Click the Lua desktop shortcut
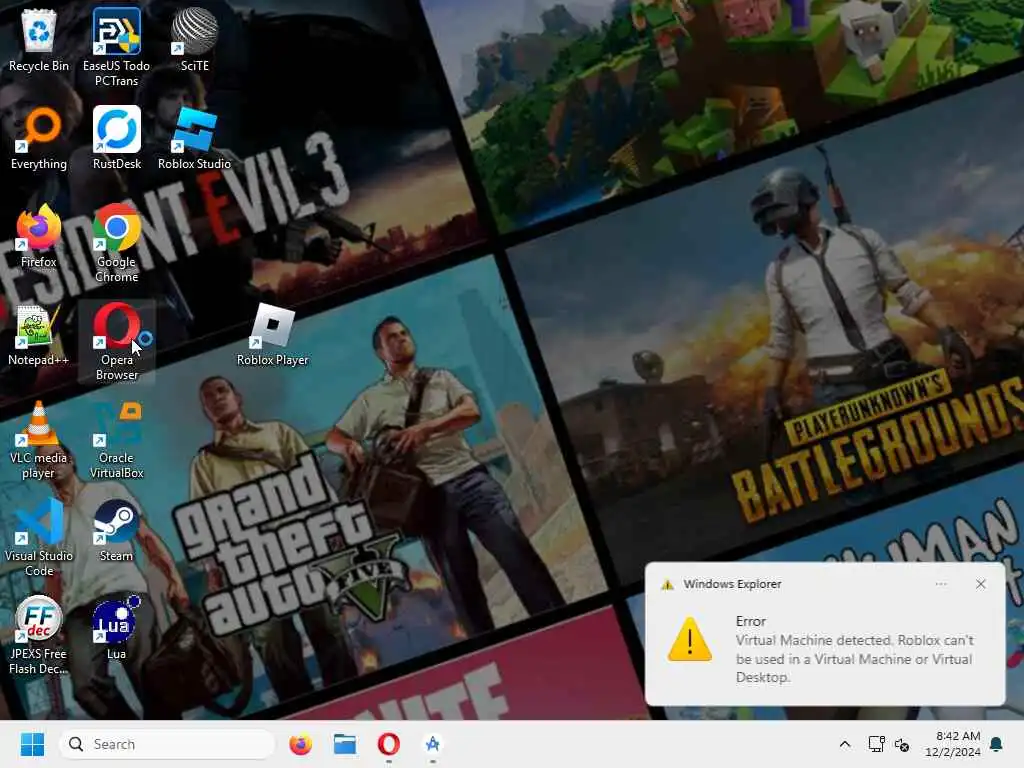 coord(116,630)
